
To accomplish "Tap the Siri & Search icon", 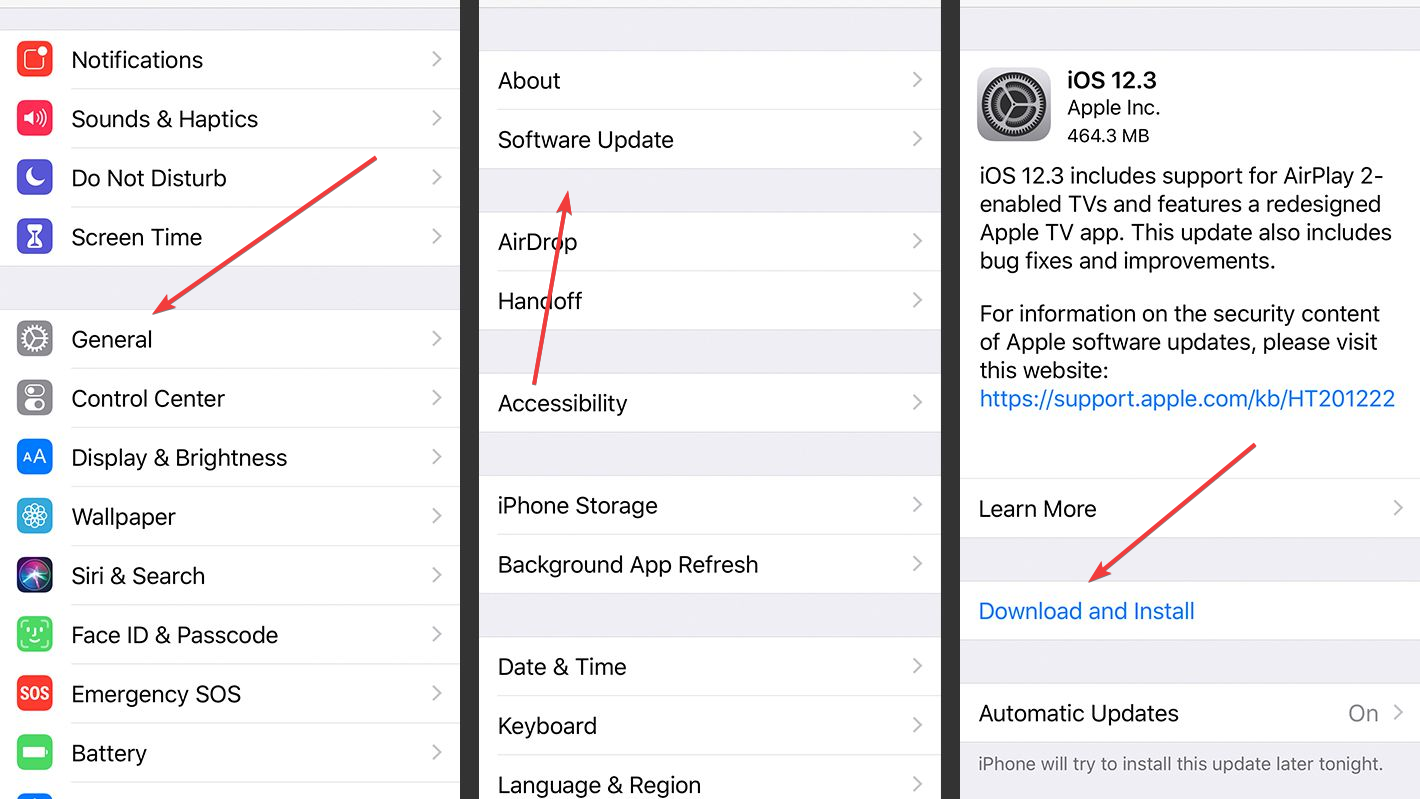I will (x=35, y=575).
